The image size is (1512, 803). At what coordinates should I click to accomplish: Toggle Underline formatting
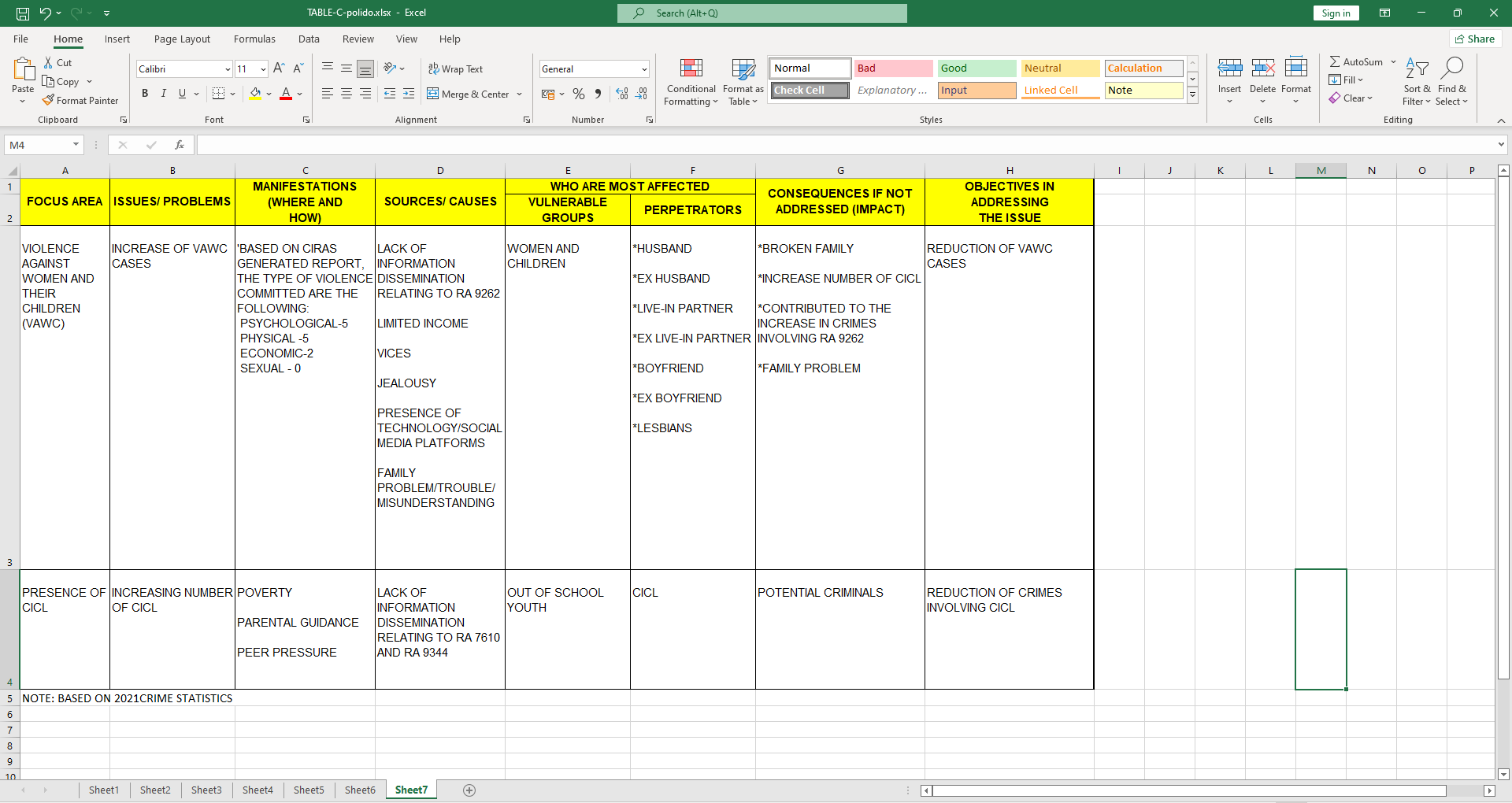click(x=183, y=94)
